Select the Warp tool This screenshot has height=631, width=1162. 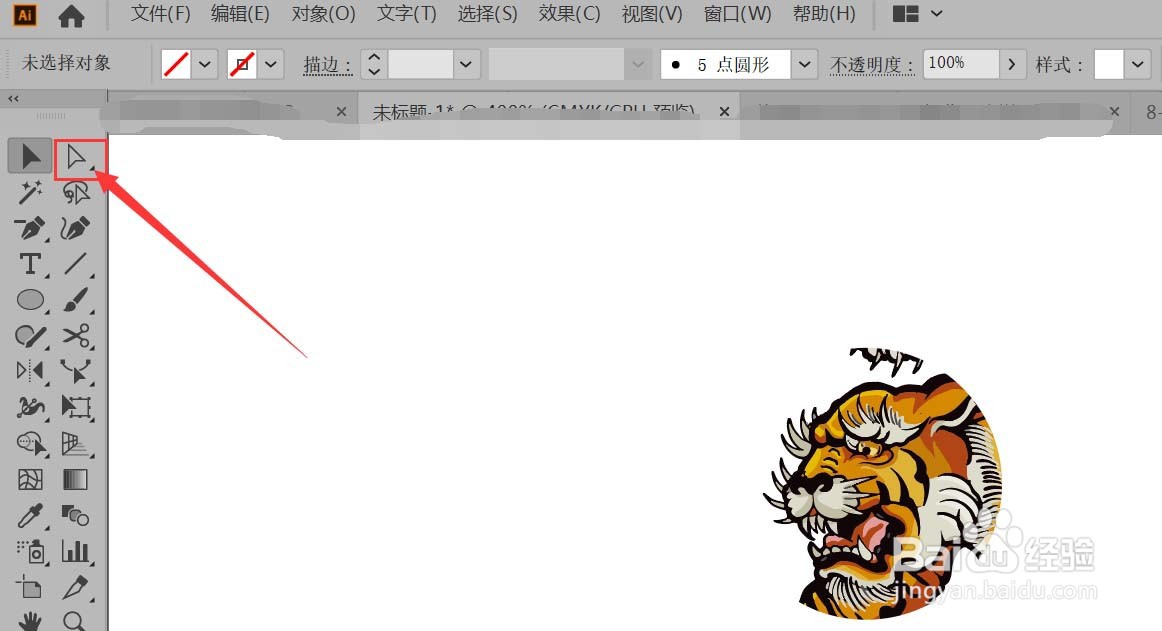[30, 407]
